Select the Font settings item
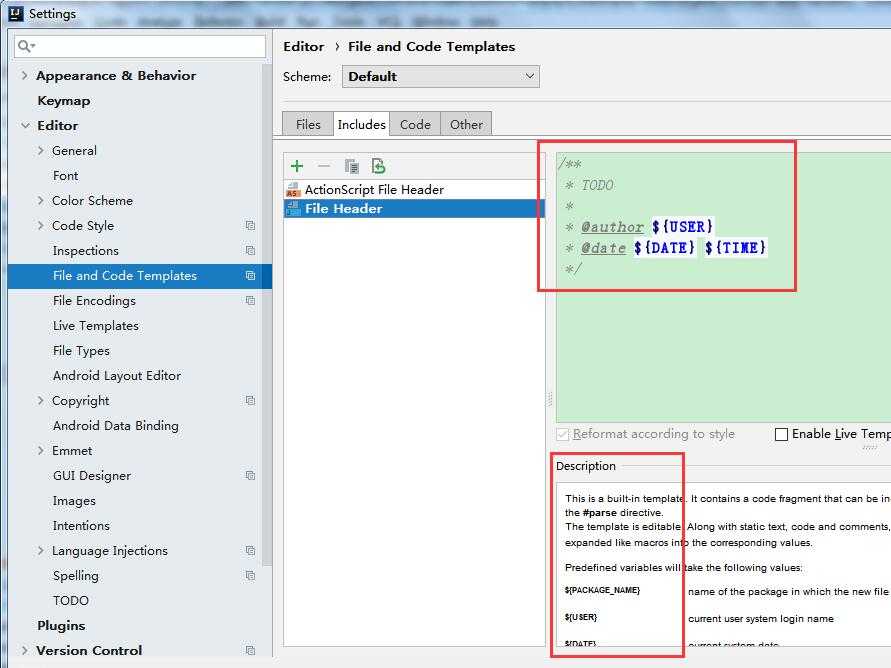This screenshot has height=668, width=891. click(x=65, y=176)
